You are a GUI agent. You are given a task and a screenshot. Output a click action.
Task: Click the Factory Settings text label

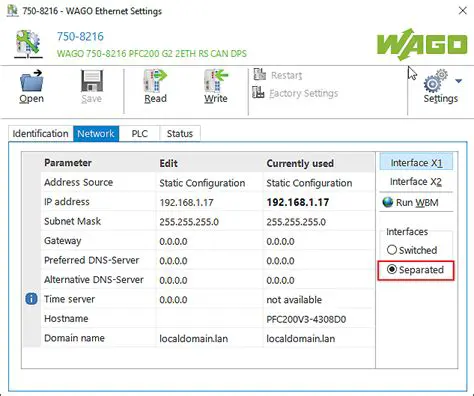[304, 93]
